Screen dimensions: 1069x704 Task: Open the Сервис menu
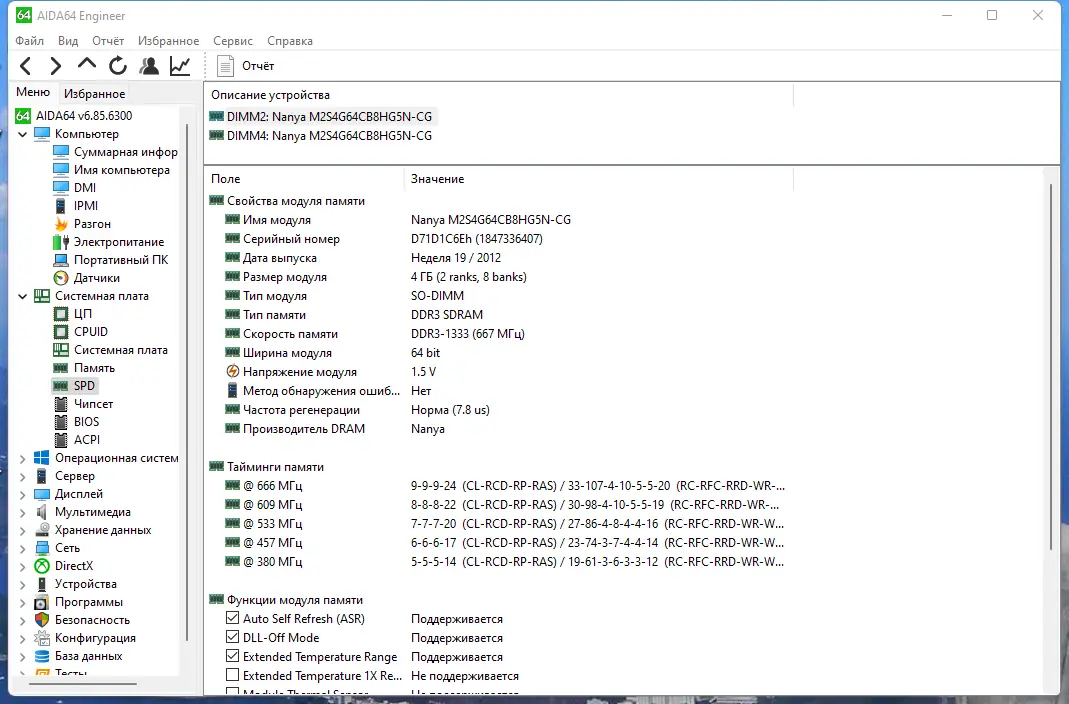[x=232, y=41]
